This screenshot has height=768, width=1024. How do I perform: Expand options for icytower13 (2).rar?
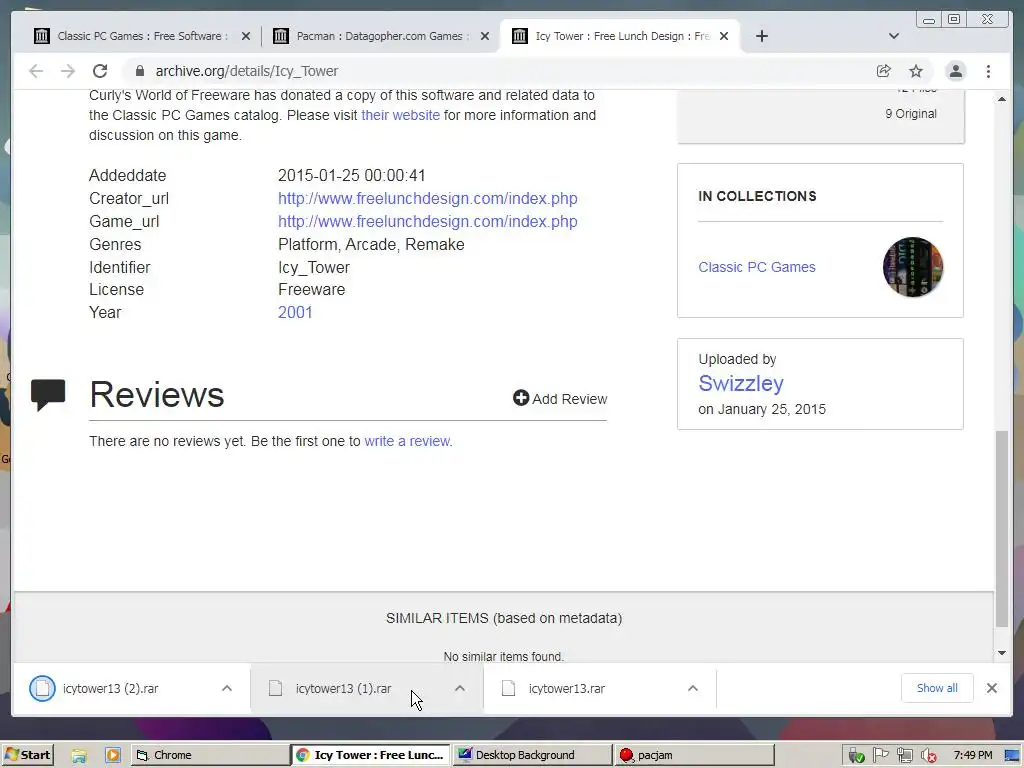[227, 688]
